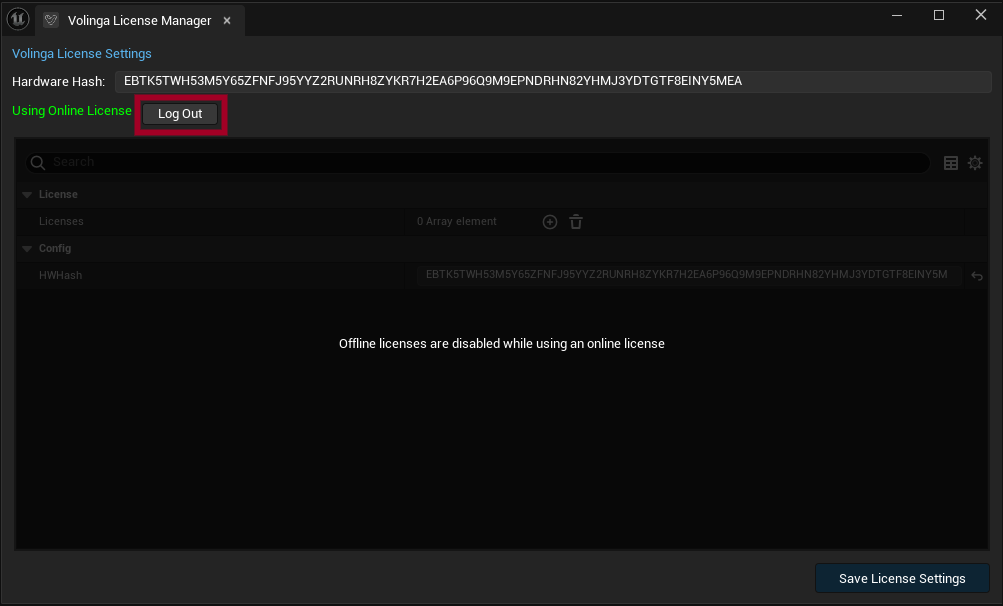Click the HWHash value field under Config
1003x606 pixels.
point(688,275)
